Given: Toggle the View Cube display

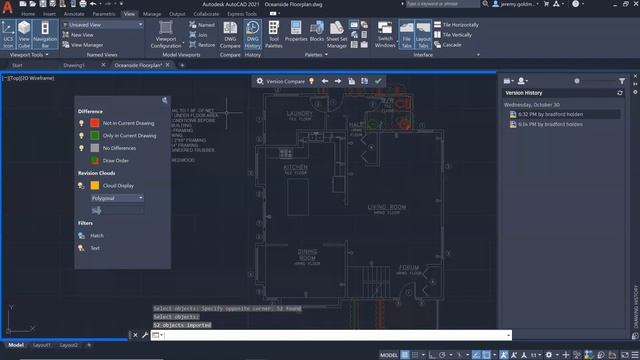Looking at the screenshot, I should coord(24,34).
